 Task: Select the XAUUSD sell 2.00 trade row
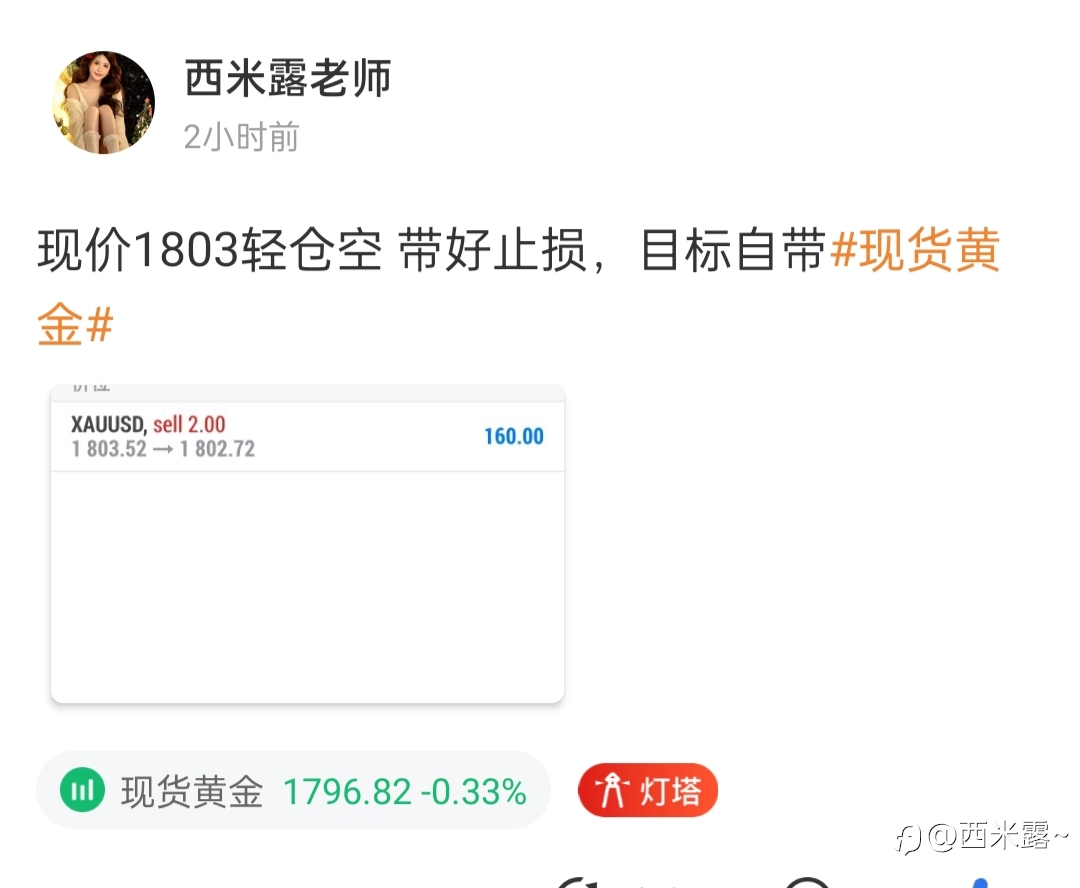point(307,436)
